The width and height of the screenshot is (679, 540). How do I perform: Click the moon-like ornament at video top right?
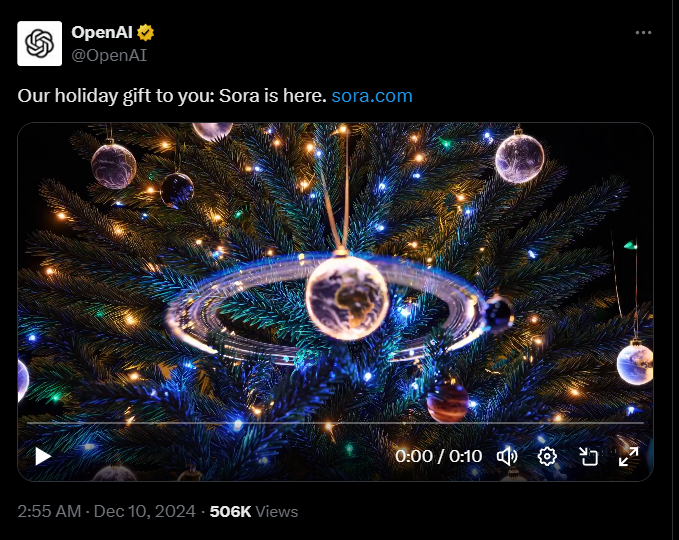pos(520,158)
